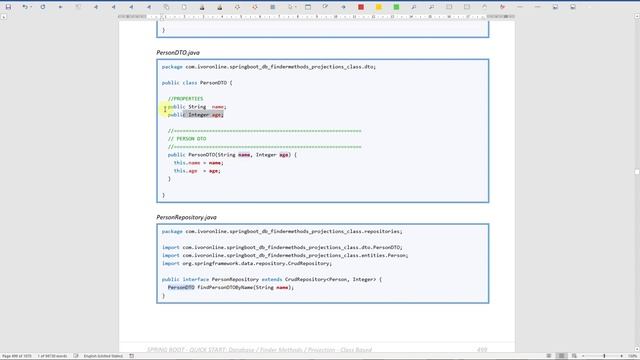The height and width of the screenshot is (360, 640).
Task: Click the import line ending "entities.Person;"
Action: click(285, 255)
